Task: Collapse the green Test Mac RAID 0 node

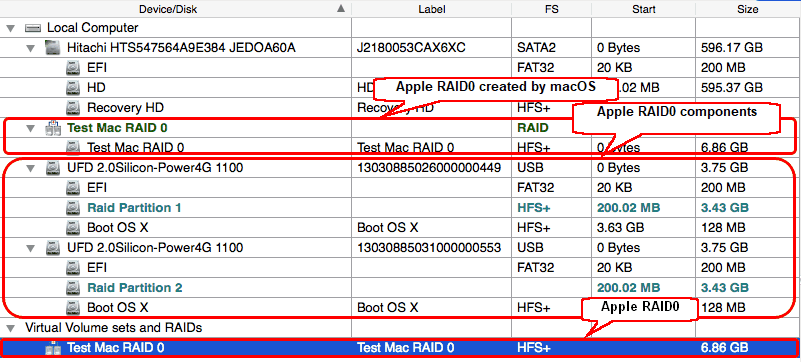Action: tap(31, 128)
